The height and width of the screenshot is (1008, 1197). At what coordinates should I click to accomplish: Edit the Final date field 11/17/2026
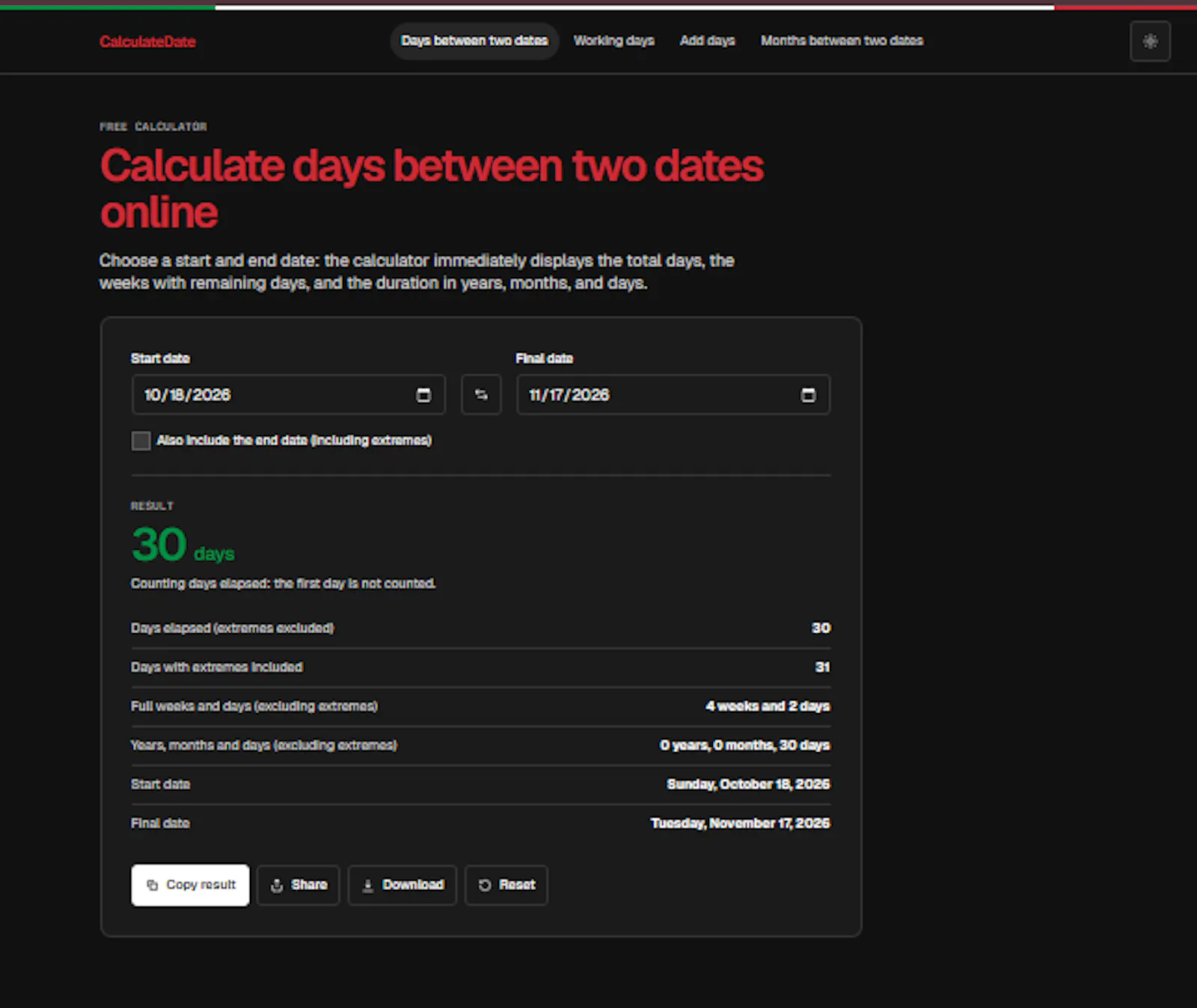pyautogui.click(x=673, y=394)
